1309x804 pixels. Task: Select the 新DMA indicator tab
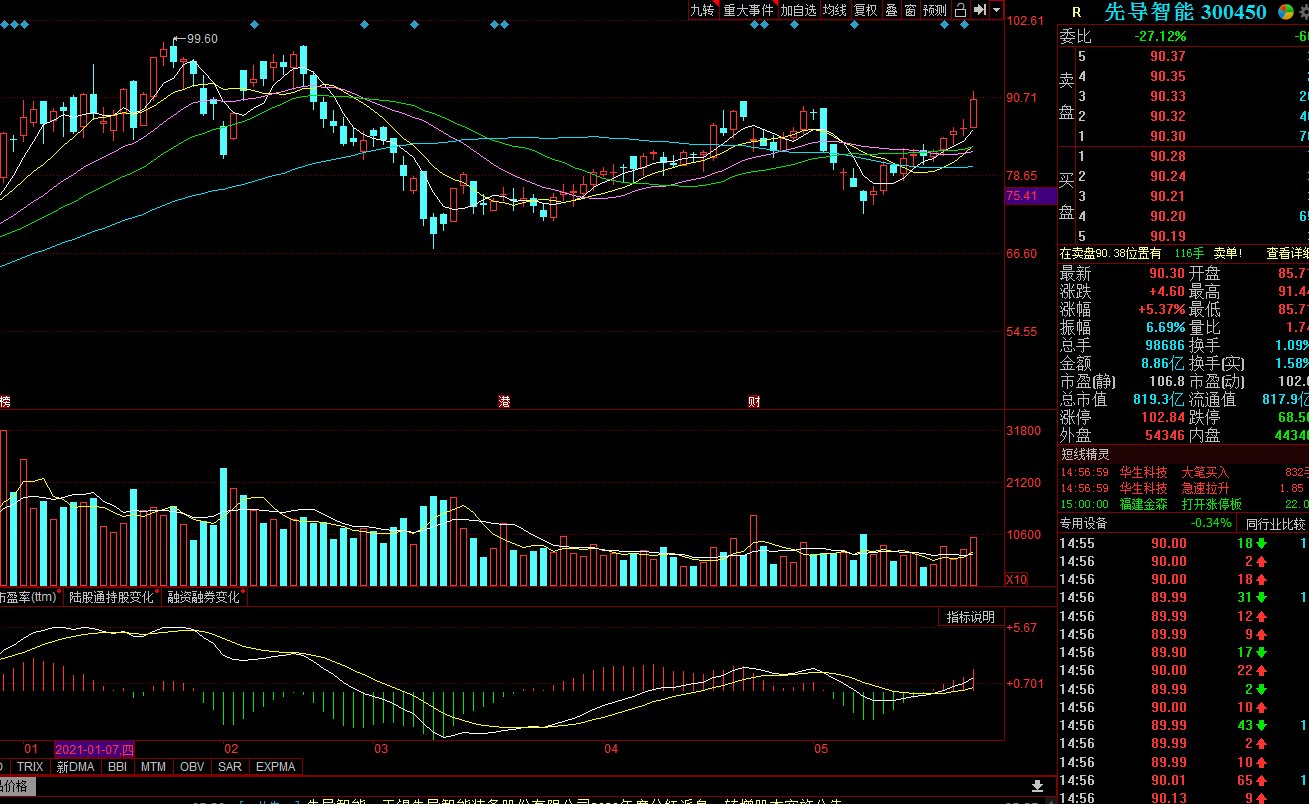tap(76, 767)
